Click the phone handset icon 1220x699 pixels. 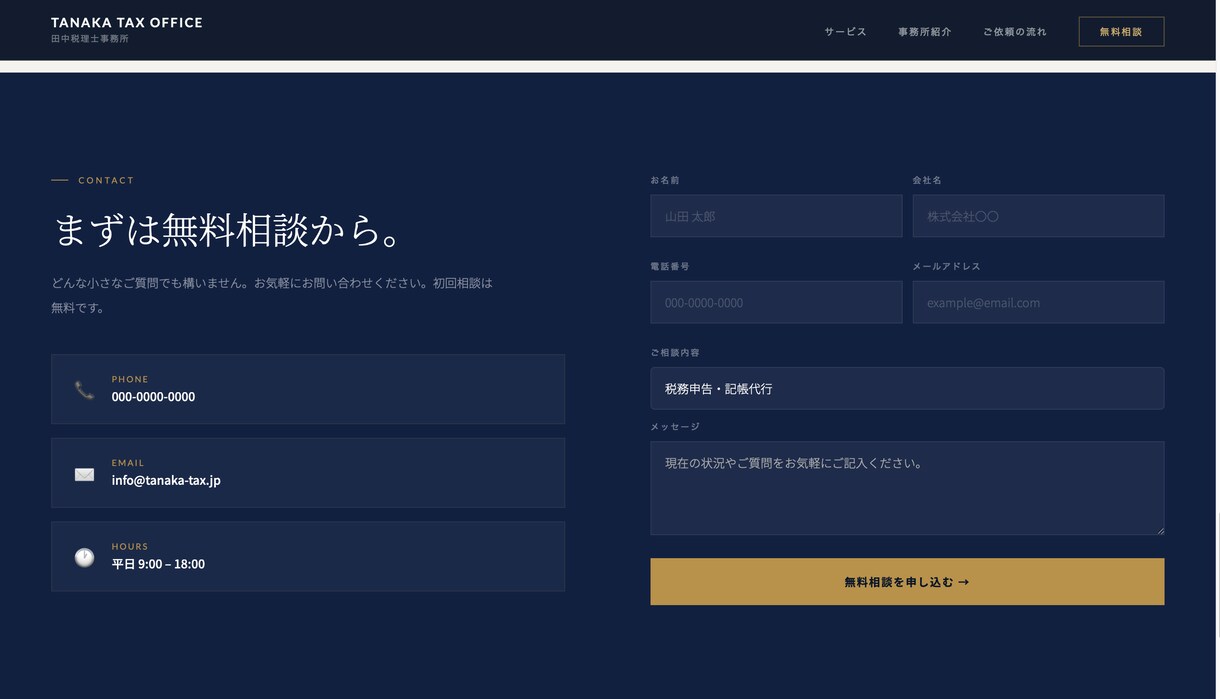tap(84, 390)
